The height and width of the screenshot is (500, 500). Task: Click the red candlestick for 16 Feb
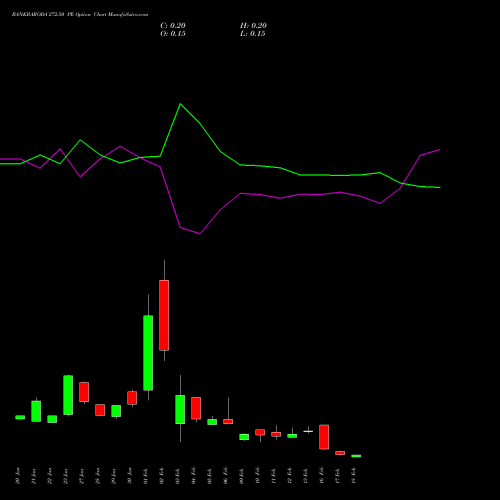coord(324,437)
